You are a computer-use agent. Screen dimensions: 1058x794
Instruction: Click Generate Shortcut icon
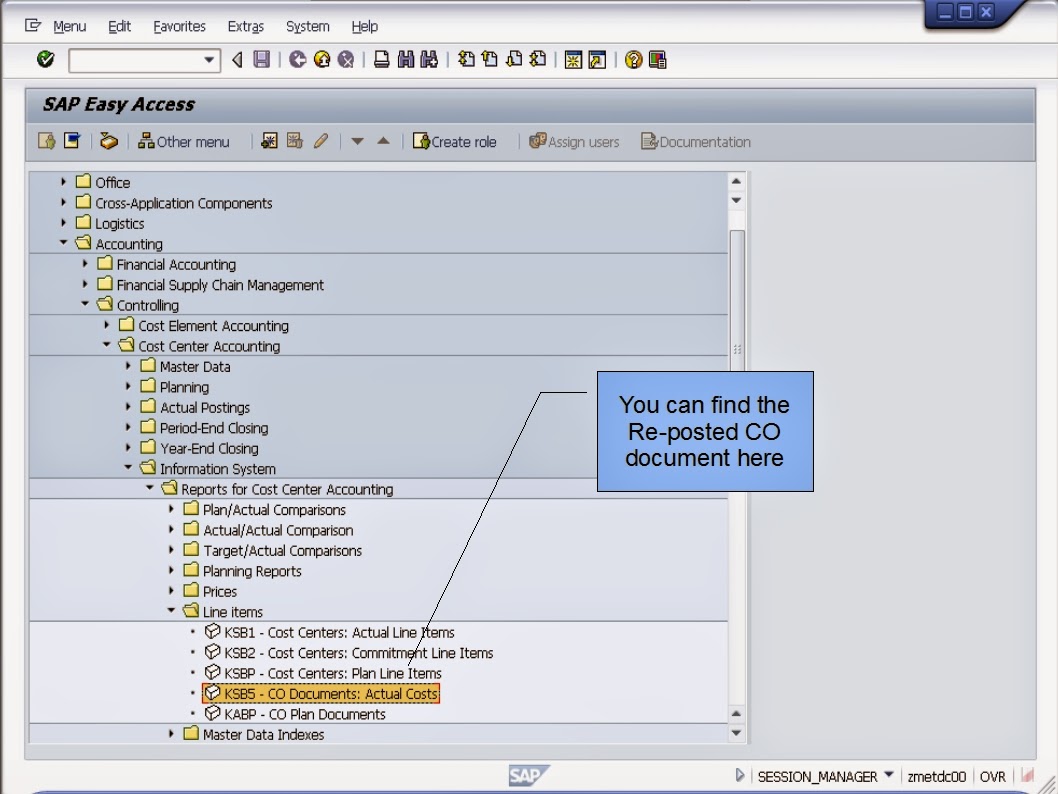coord(597,60)
